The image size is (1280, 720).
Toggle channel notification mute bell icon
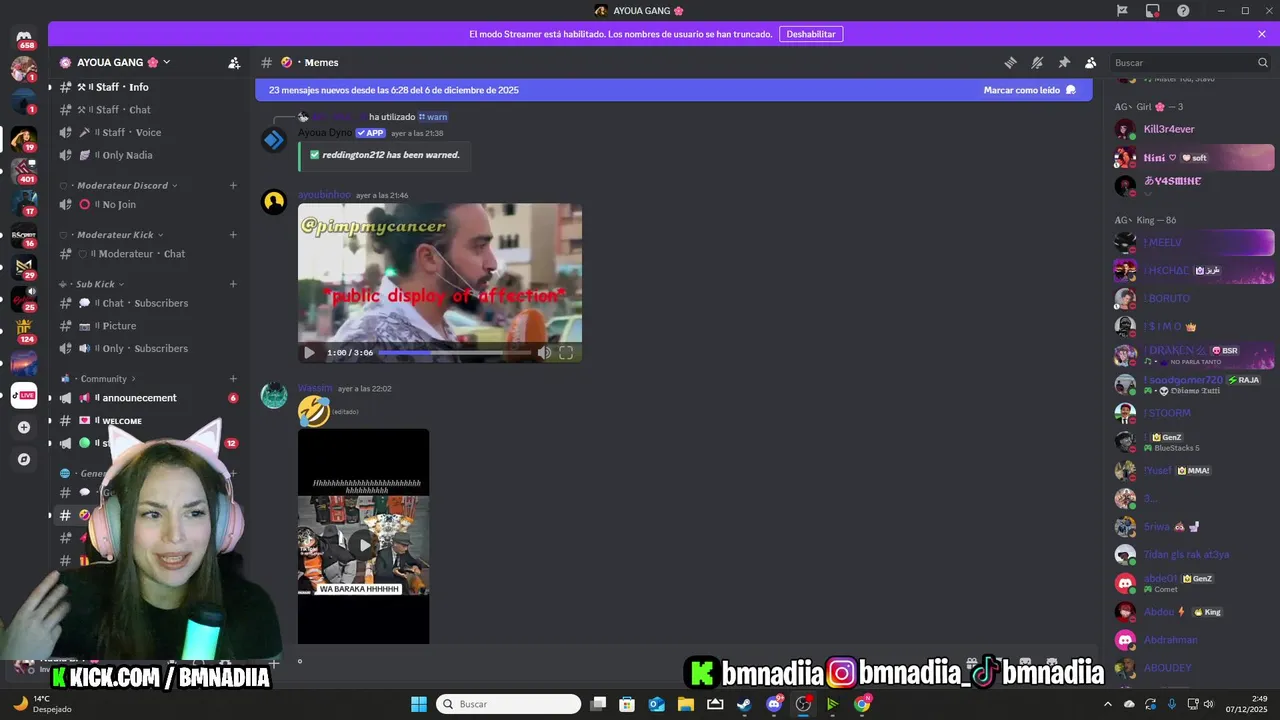[1037, 62]
